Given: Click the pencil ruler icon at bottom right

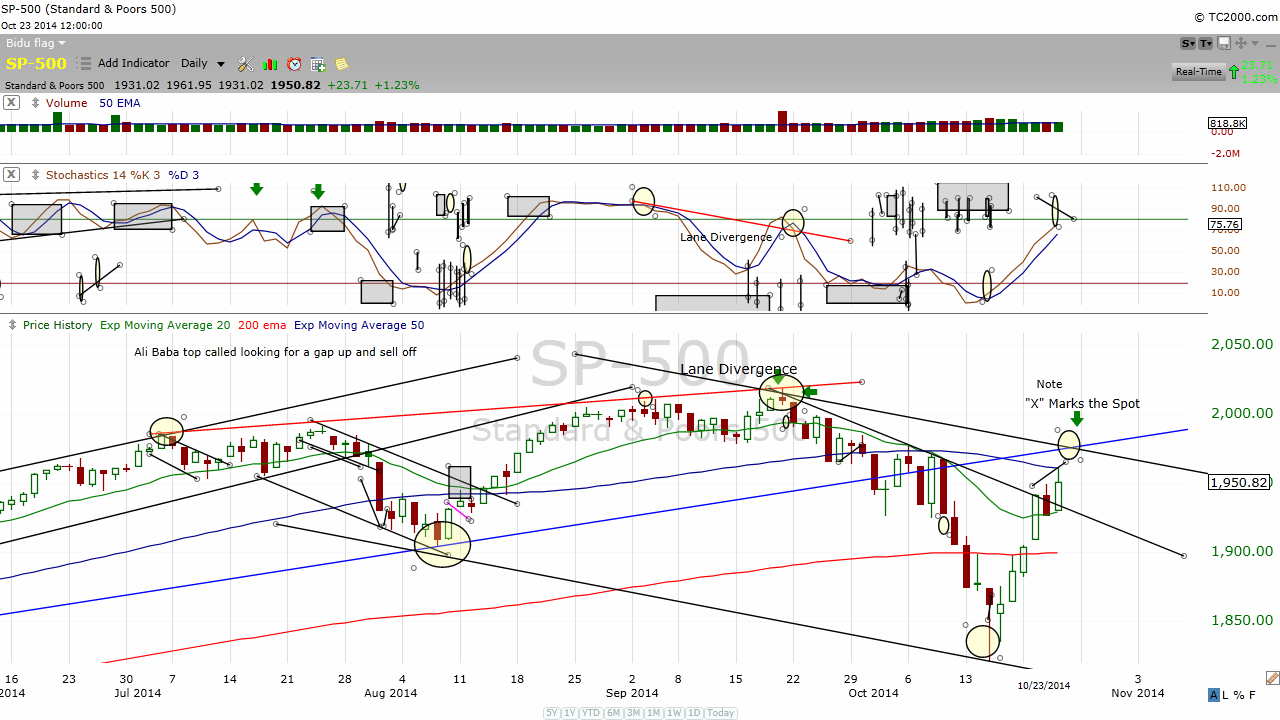Looking at the screenshot, I should coord(1271,678).
